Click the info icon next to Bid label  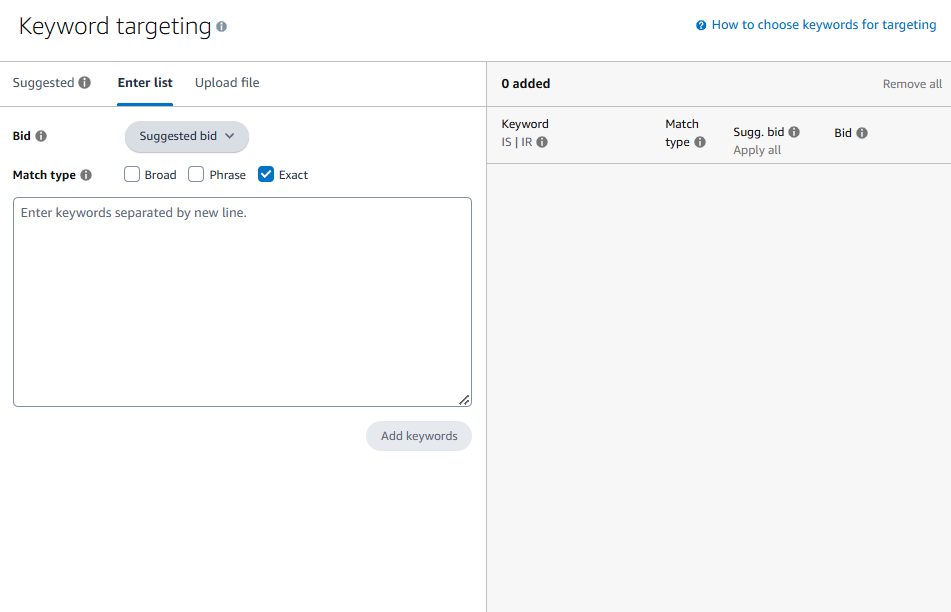point(41,136)
